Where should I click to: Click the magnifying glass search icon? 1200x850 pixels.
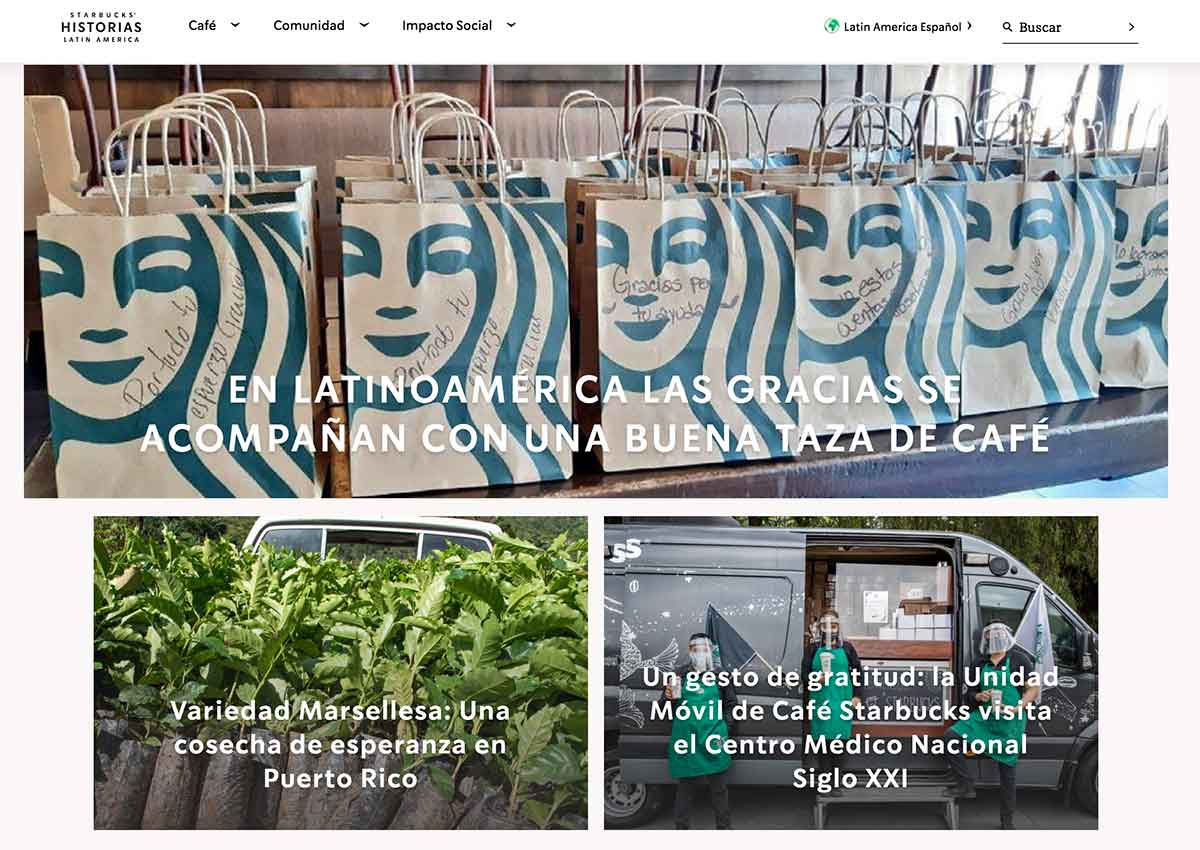coord(1008,27)
